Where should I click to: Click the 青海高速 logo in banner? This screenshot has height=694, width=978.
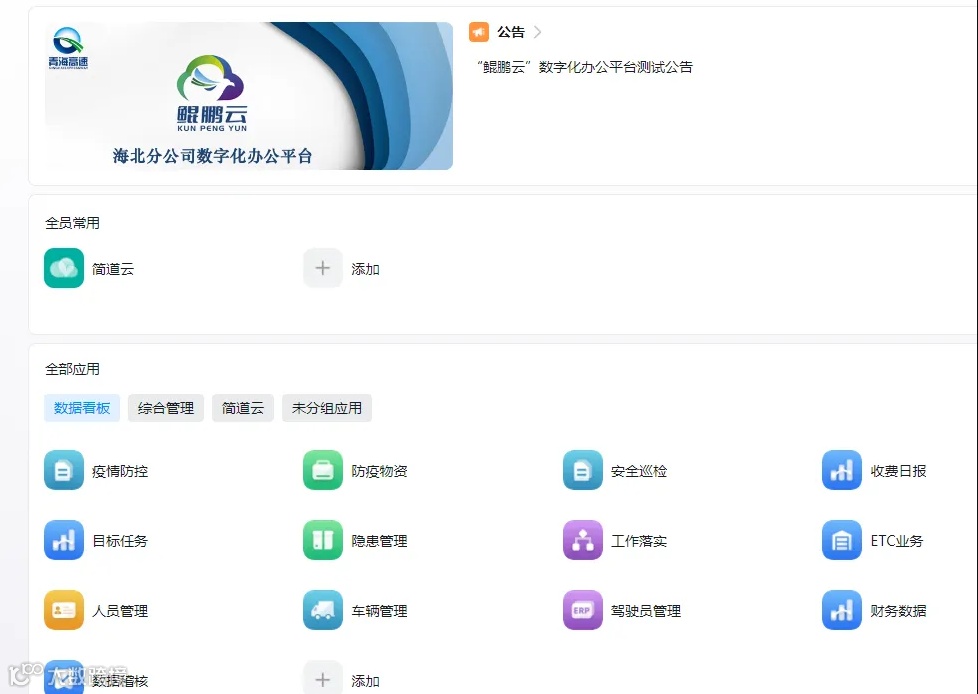[68, 48]
